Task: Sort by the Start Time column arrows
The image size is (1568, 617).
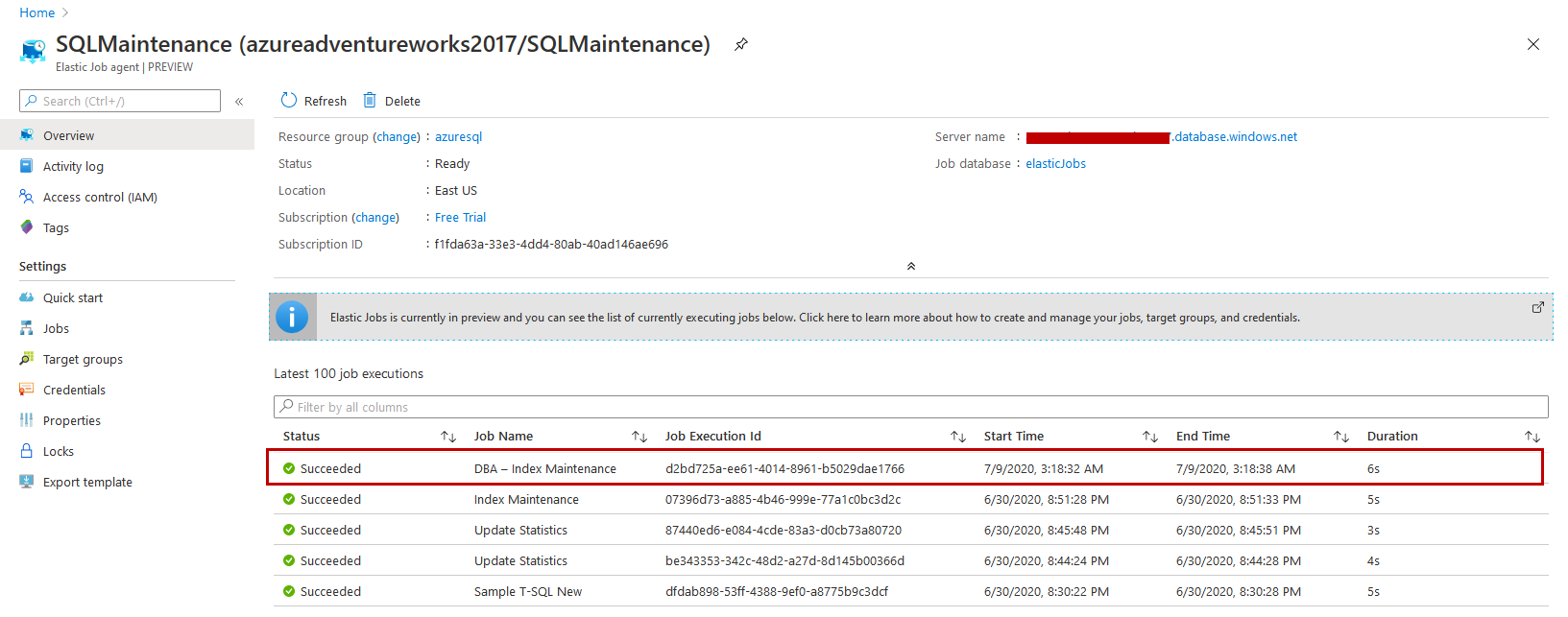Action: [x=1150, y=437]
